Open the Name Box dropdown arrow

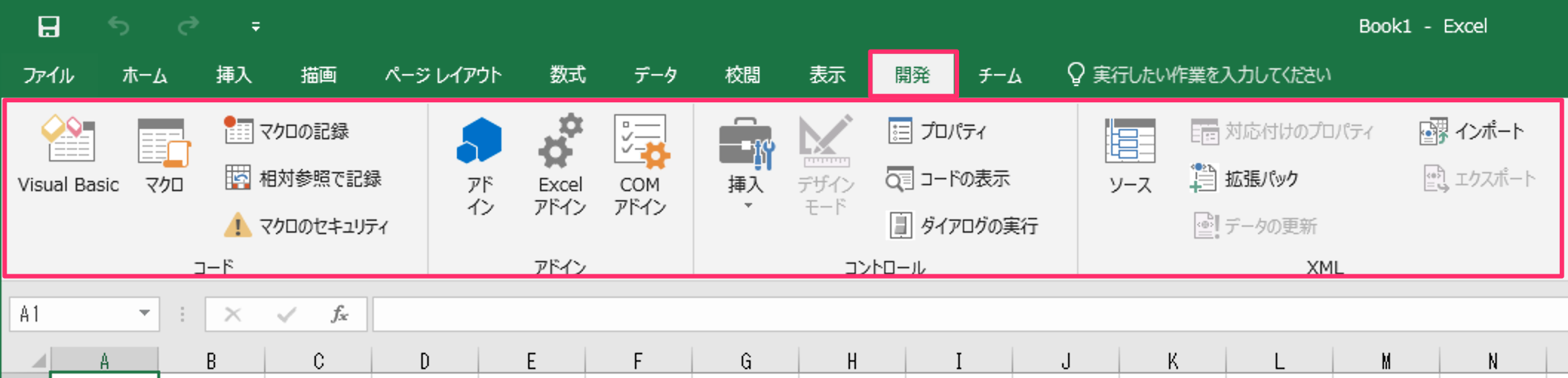(x=145, y=314)
